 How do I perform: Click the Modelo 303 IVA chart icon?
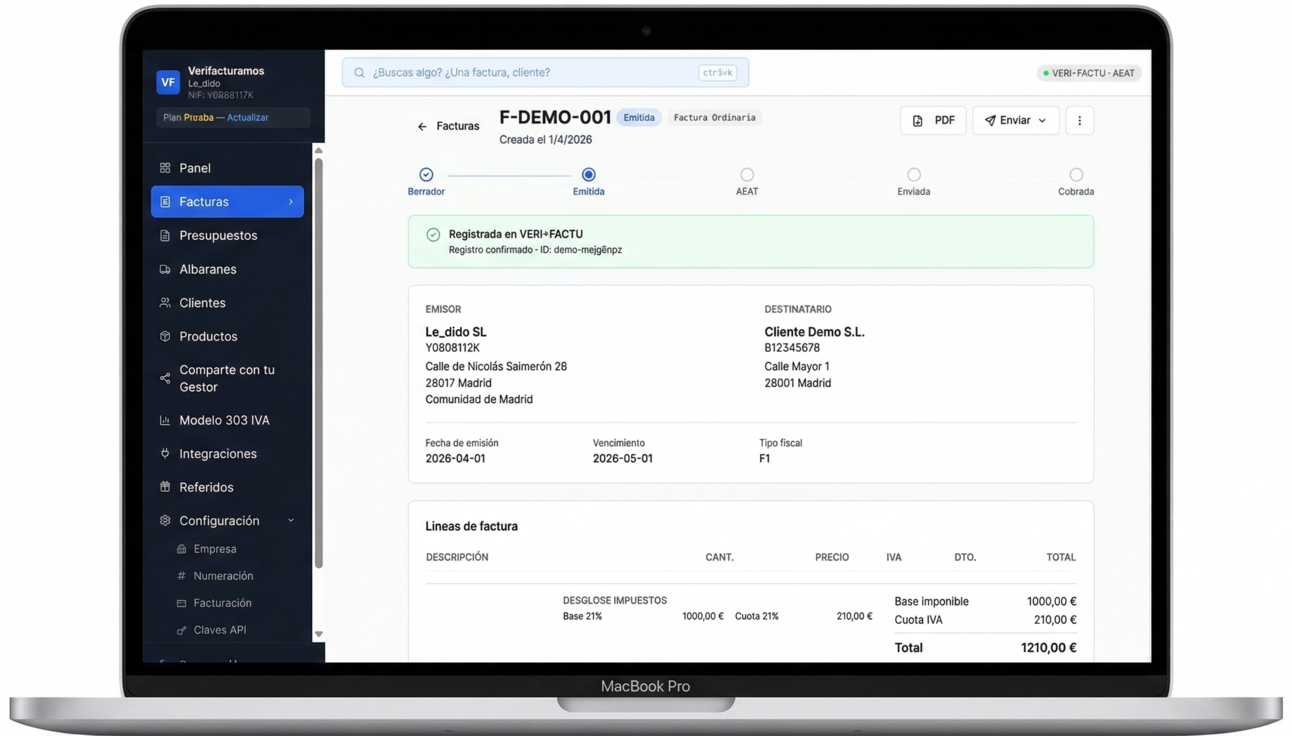point(166,419)
